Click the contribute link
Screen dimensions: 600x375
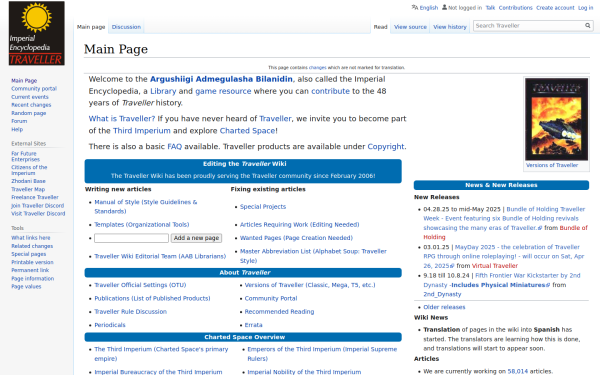[x=330, y=91]
